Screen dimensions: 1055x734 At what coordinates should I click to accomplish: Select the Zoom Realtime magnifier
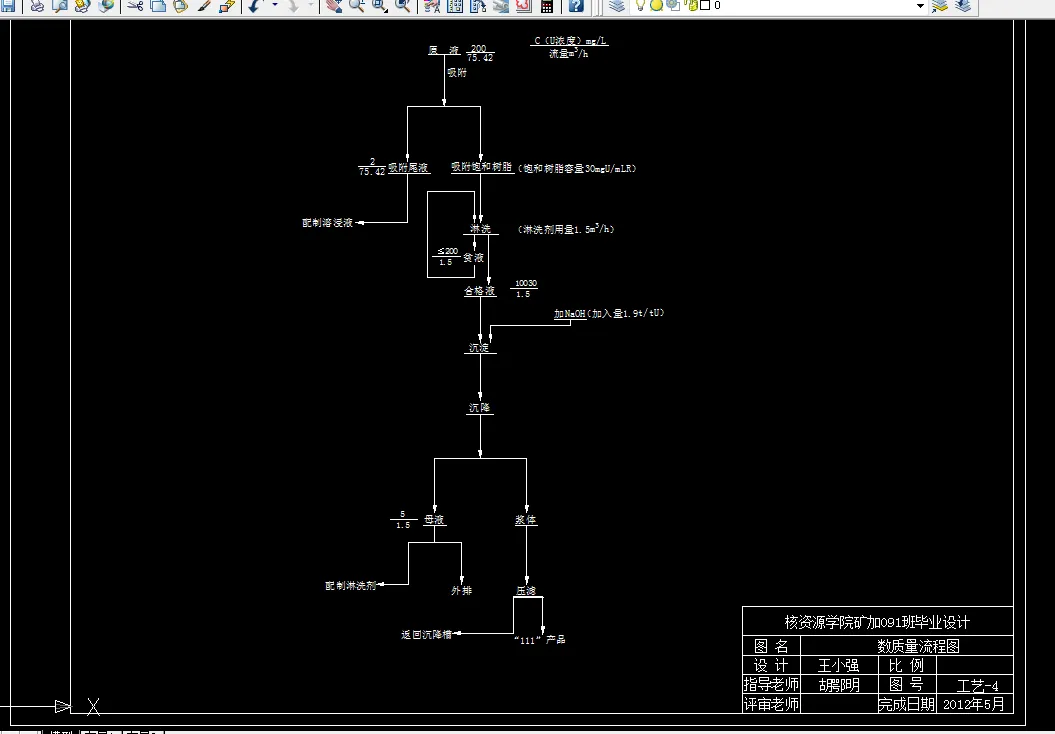pyautogui.click(x=357, y=5)
